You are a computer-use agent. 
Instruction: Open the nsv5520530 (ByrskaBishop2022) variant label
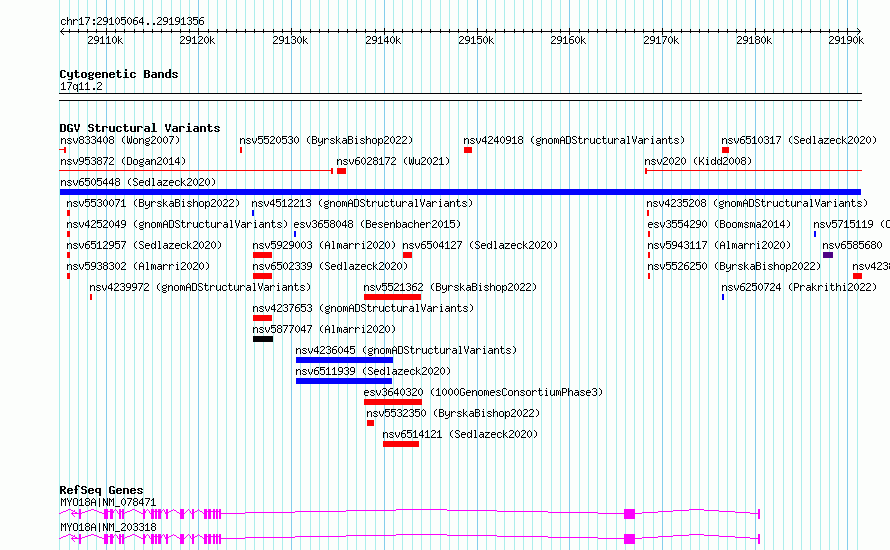326,140
